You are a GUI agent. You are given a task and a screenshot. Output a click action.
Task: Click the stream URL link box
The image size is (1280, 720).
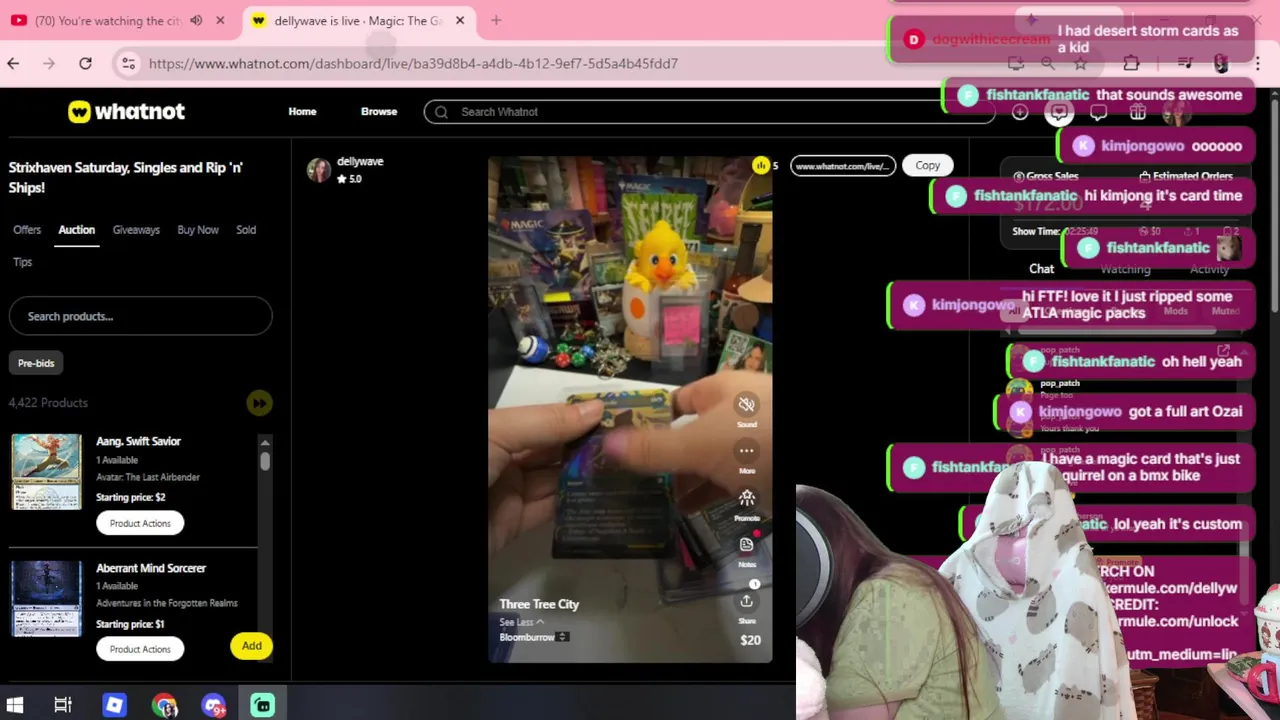(842, 166)
